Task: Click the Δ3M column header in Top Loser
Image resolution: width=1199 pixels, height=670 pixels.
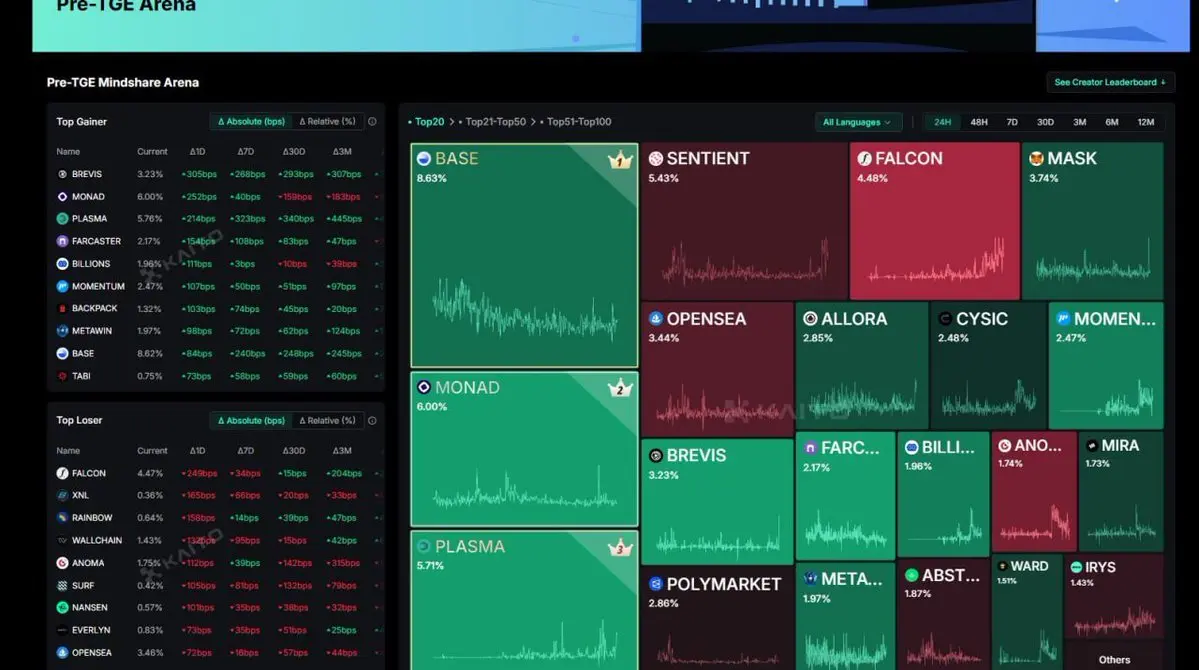Action: [x=342, y=450]
